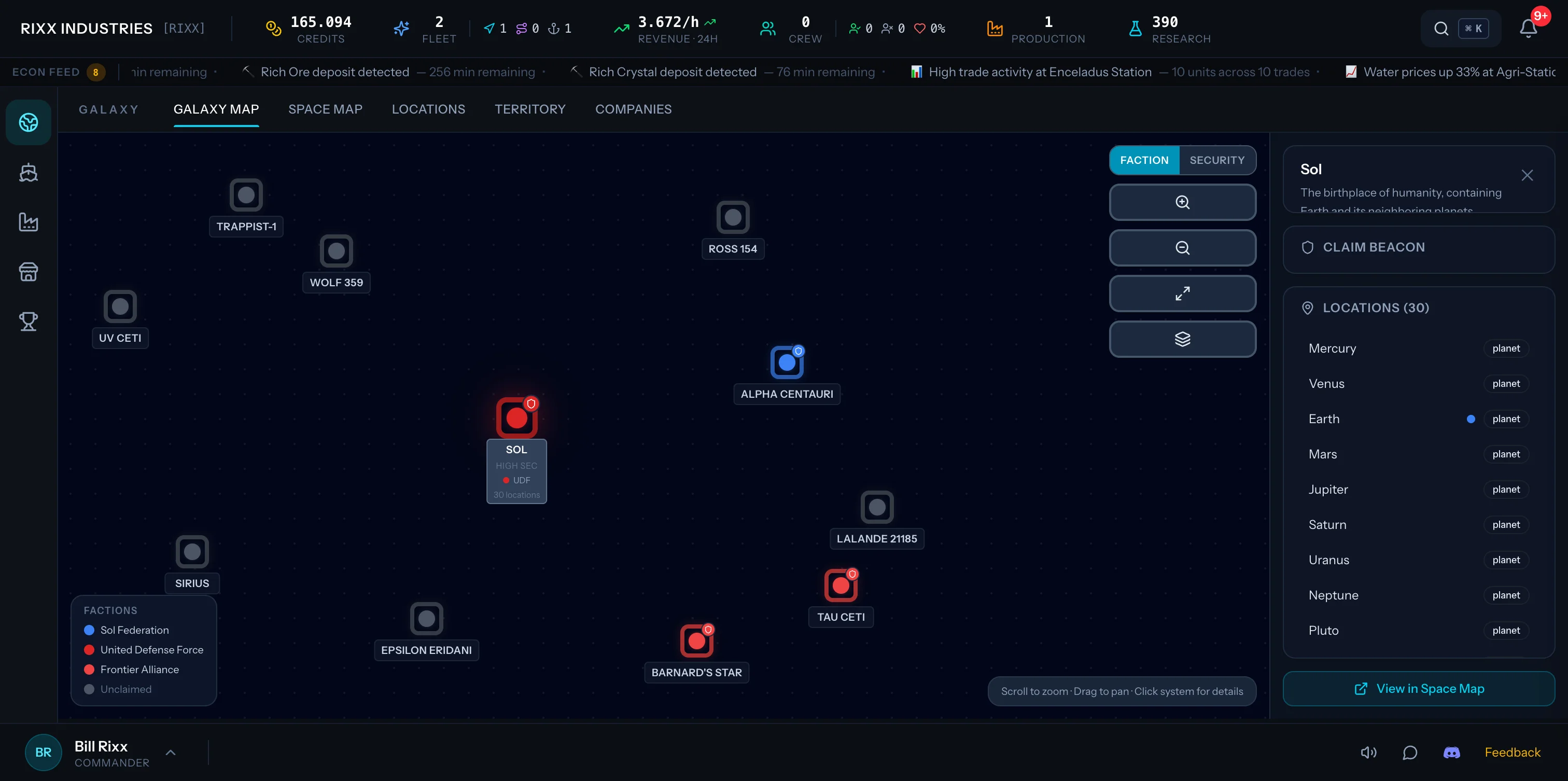The width and height of the screenshot is (1568, 781).
Task: Click the fleet sparkle icon
Action: tap(401, 29)
